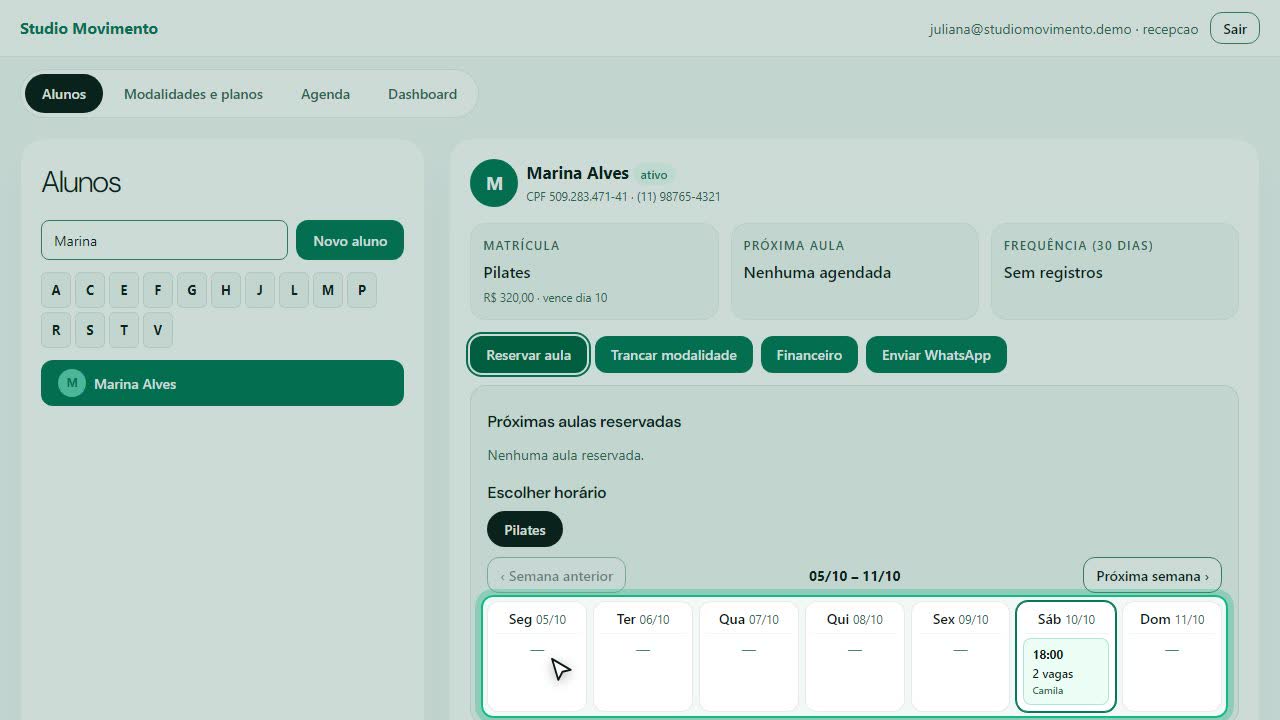Click Enviar WhatsApp button
1280x720 pixels.
[936, 355]
